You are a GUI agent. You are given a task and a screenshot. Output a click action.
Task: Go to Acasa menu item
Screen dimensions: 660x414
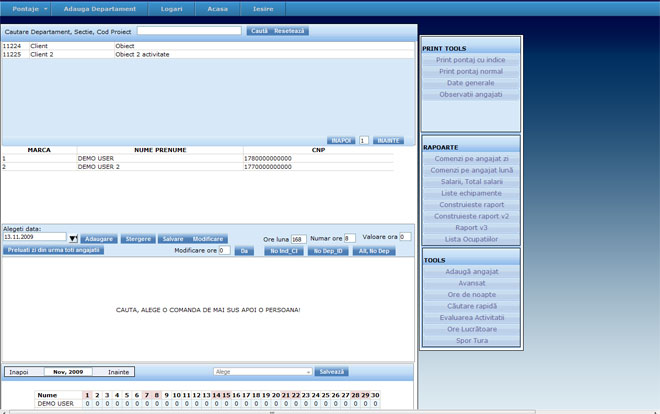tap(217, 9)
